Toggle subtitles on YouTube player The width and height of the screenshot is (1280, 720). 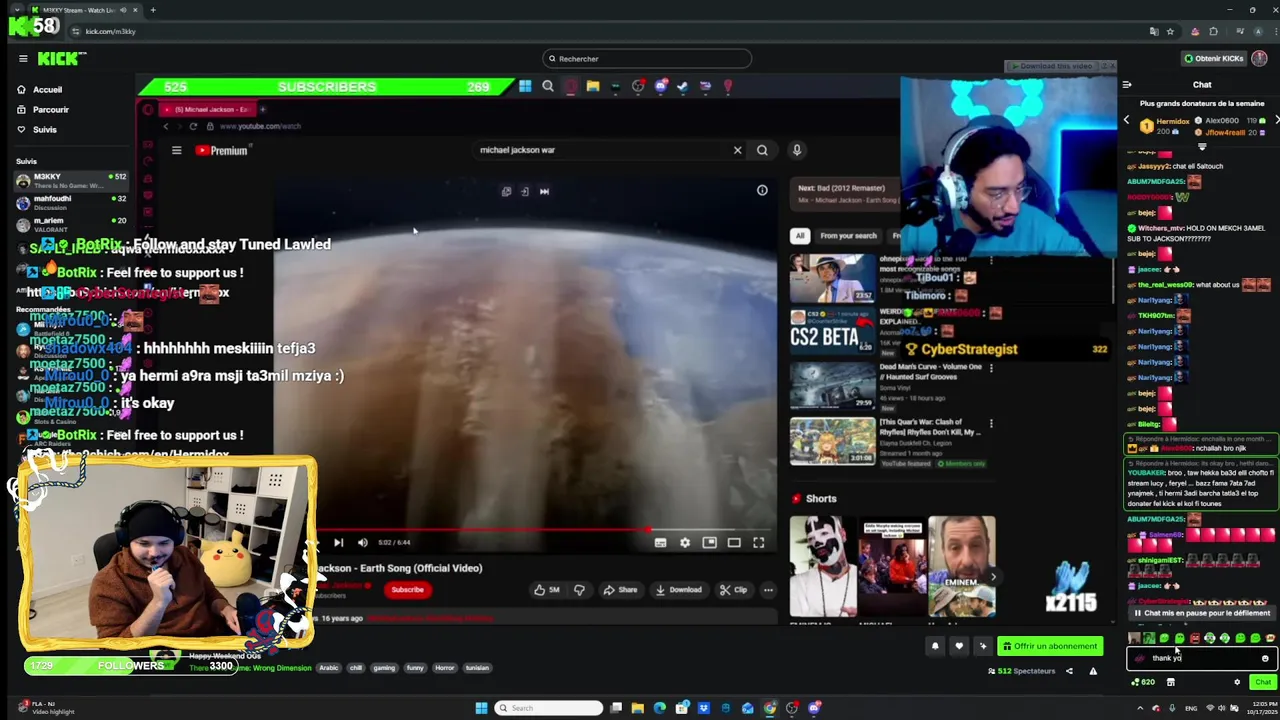coord(660,542)
